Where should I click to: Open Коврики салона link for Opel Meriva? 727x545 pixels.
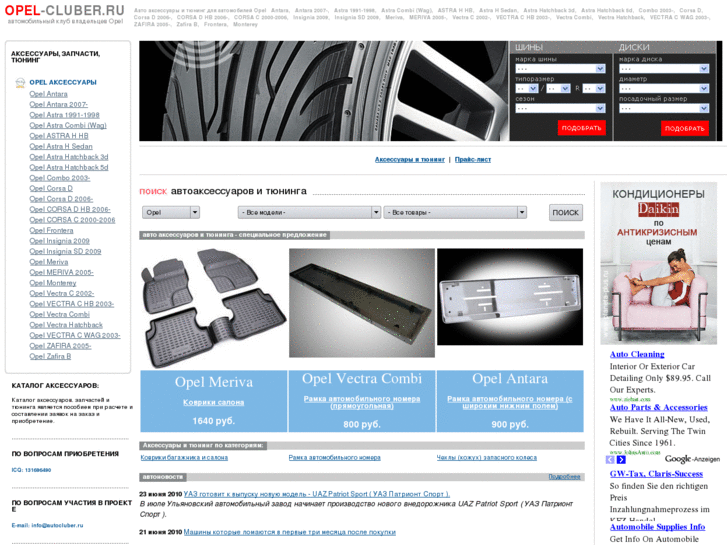213,403
